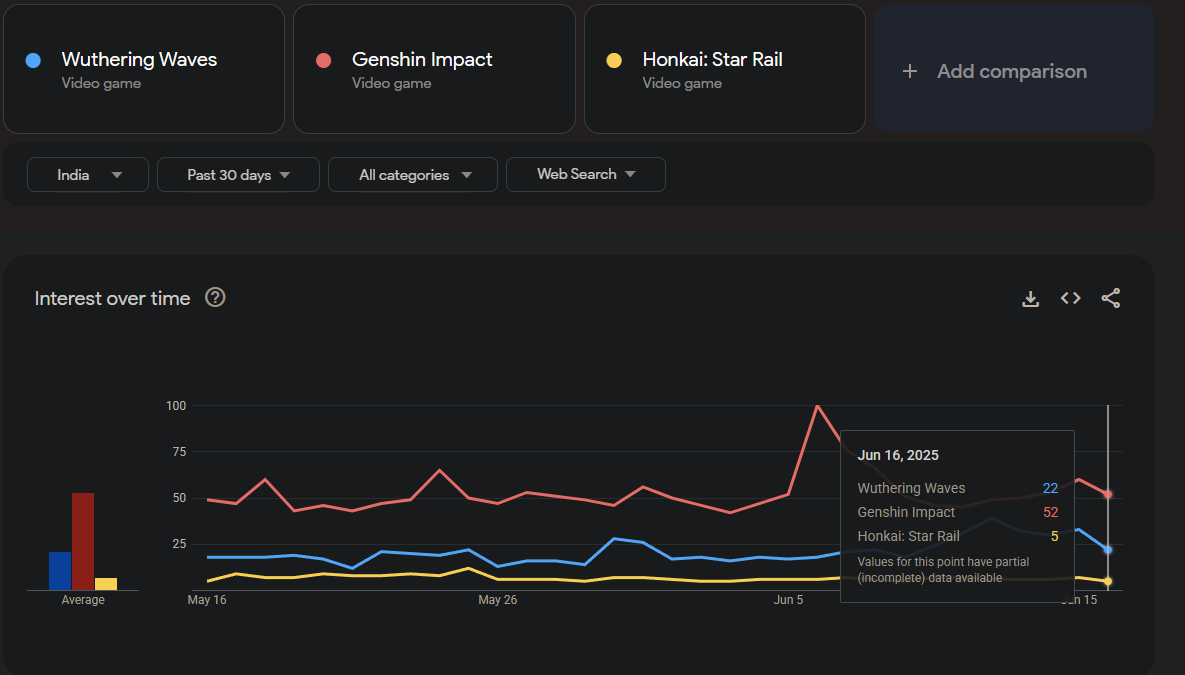Click Honkai: Star Rail value 5 in tooltip
This screenshot has height=675, width=1185.
(x=1054, y=536)
